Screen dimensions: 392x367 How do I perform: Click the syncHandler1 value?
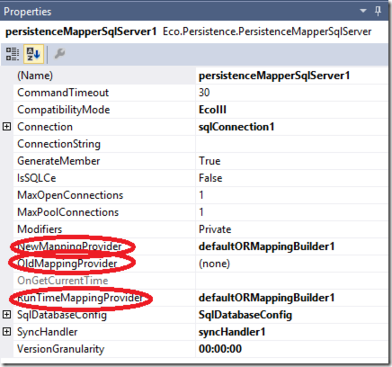[232, 332]
